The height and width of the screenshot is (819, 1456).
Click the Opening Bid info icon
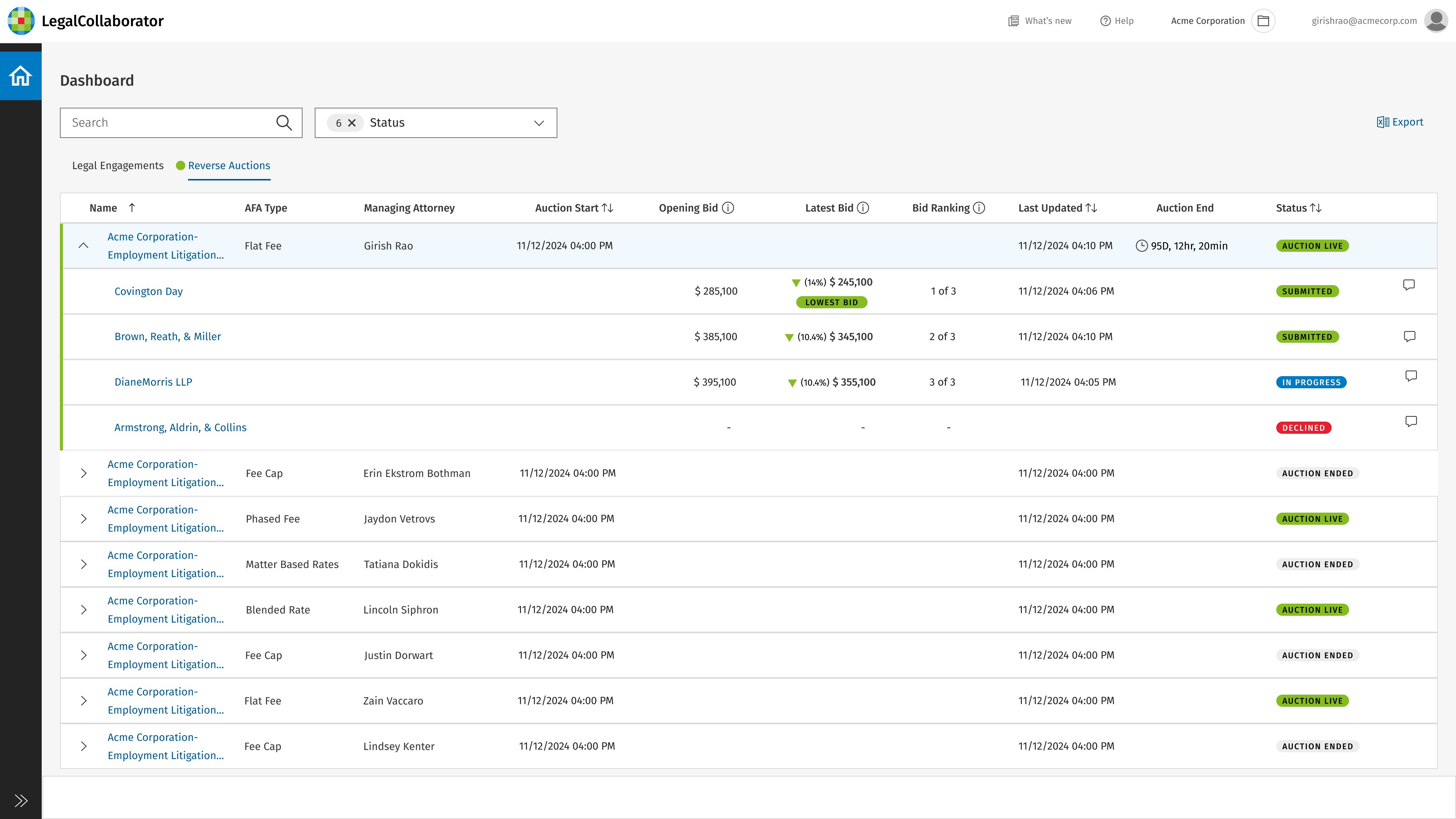[728, 208]
